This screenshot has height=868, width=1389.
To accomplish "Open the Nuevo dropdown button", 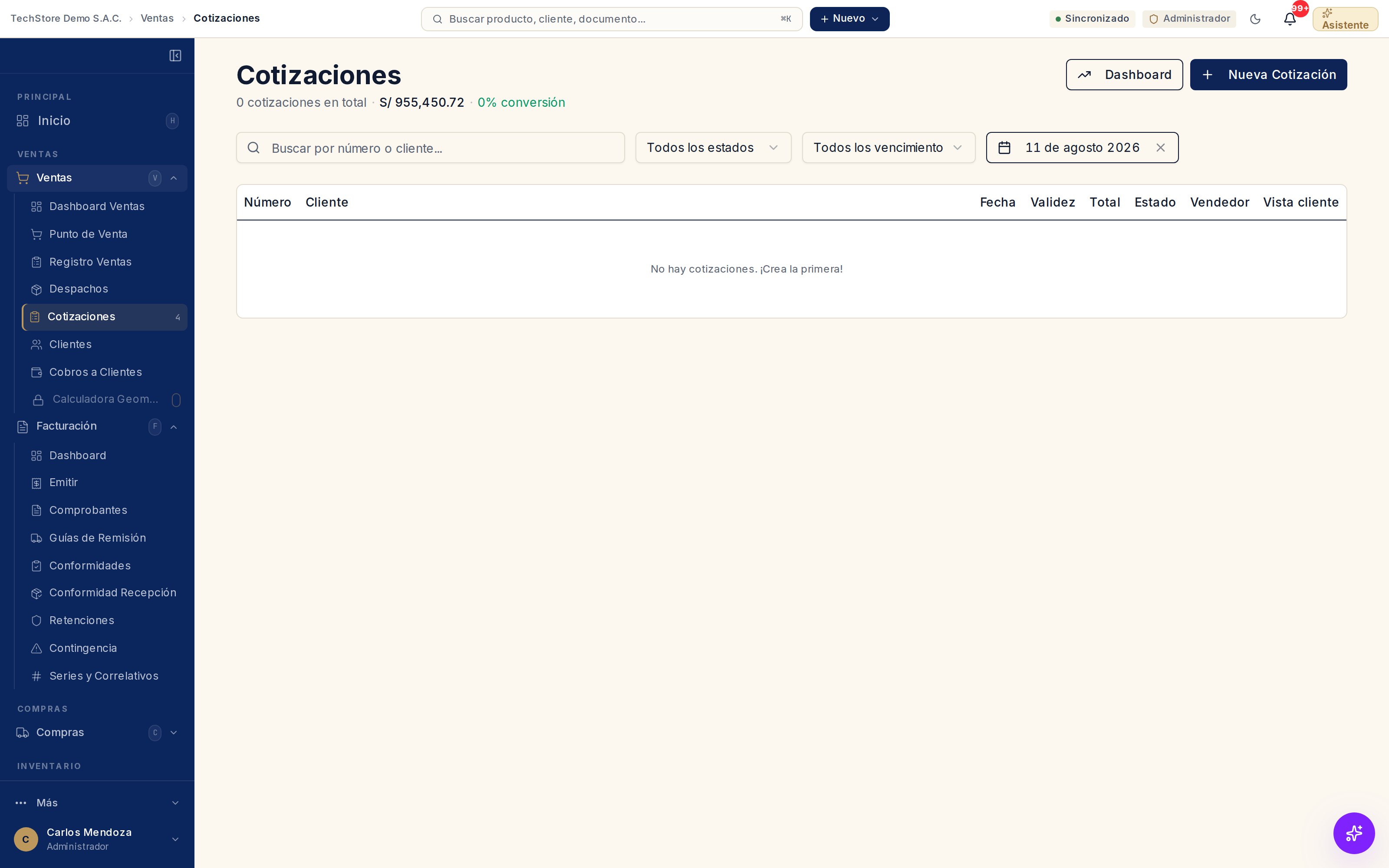I will pyautogui.click(x=849, y=19).
